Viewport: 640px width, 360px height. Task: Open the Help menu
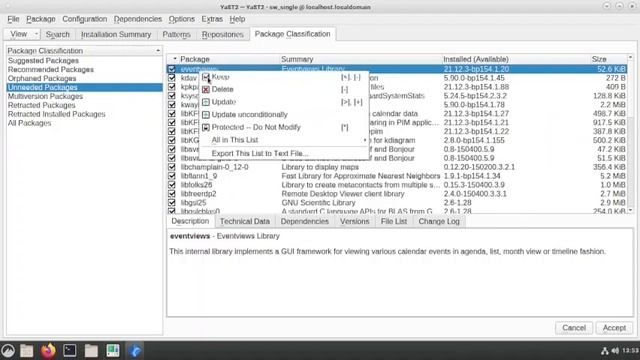(x=237, y=19)
